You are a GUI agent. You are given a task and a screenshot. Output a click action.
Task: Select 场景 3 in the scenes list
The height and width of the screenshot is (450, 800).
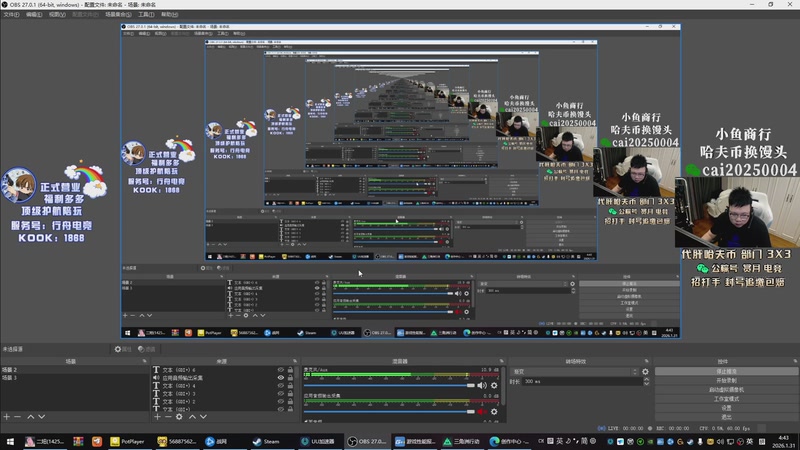pyautogui.click(x=75, y=378)
